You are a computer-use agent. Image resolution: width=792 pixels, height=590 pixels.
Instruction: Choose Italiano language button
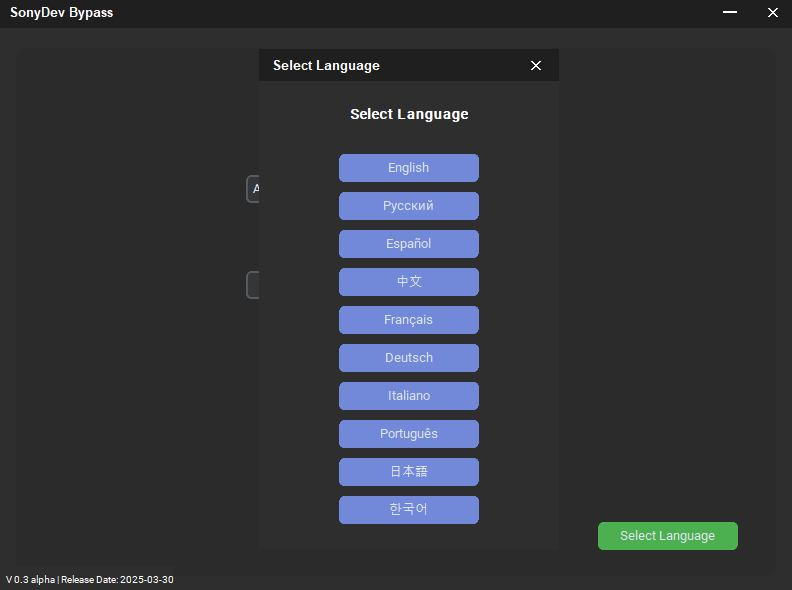pos(409,396)
